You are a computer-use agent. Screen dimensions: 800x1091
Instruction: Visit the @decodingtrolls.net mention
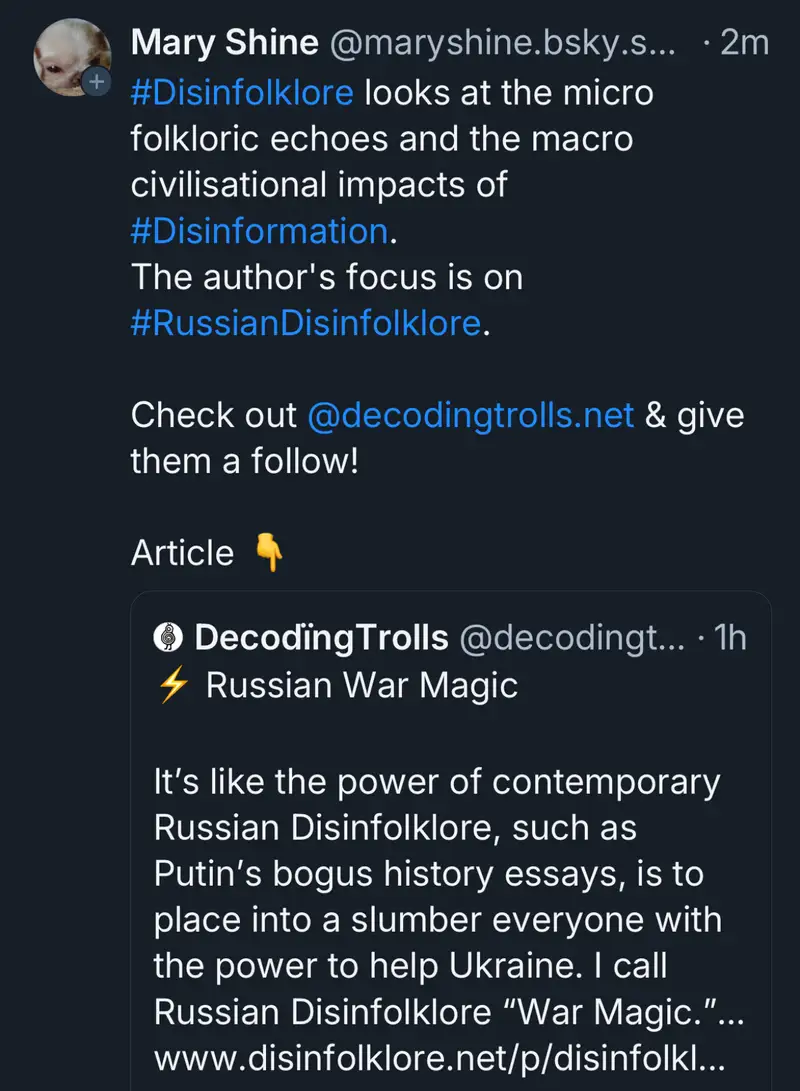[x=470, y=415]
